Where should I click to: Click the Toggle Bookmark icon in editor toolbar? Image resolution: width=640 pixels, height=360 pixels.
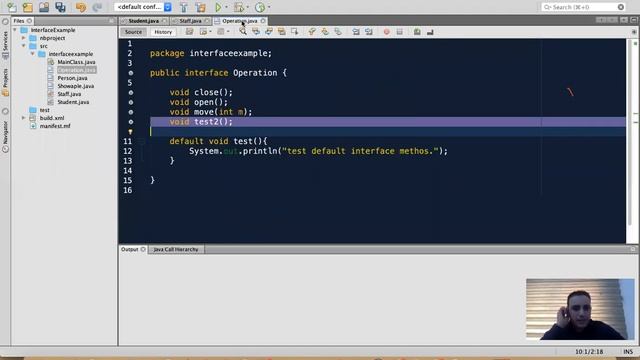(x=338, y=31)
